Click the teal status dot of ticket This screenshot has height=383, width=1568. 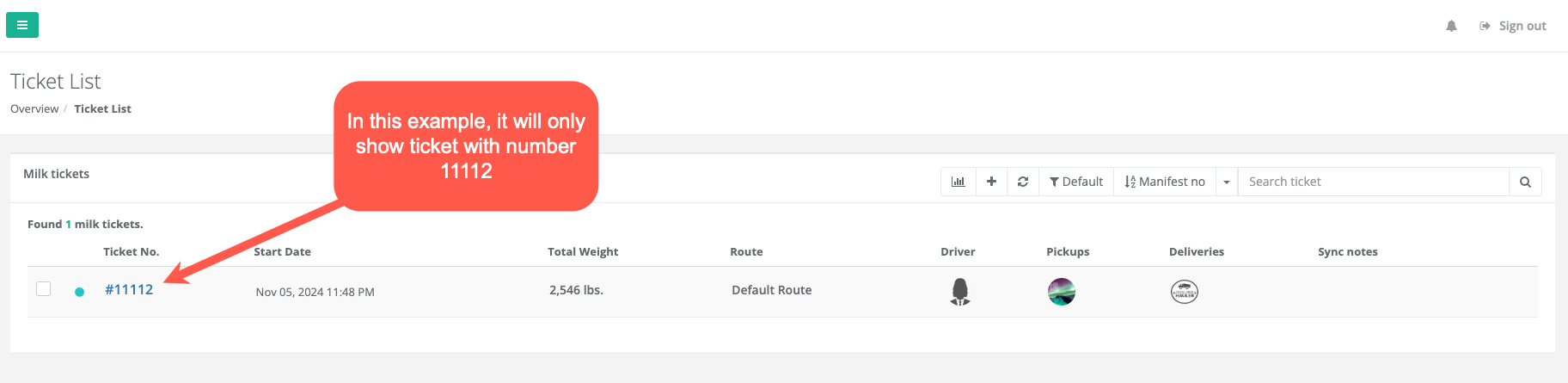(79, 292)
